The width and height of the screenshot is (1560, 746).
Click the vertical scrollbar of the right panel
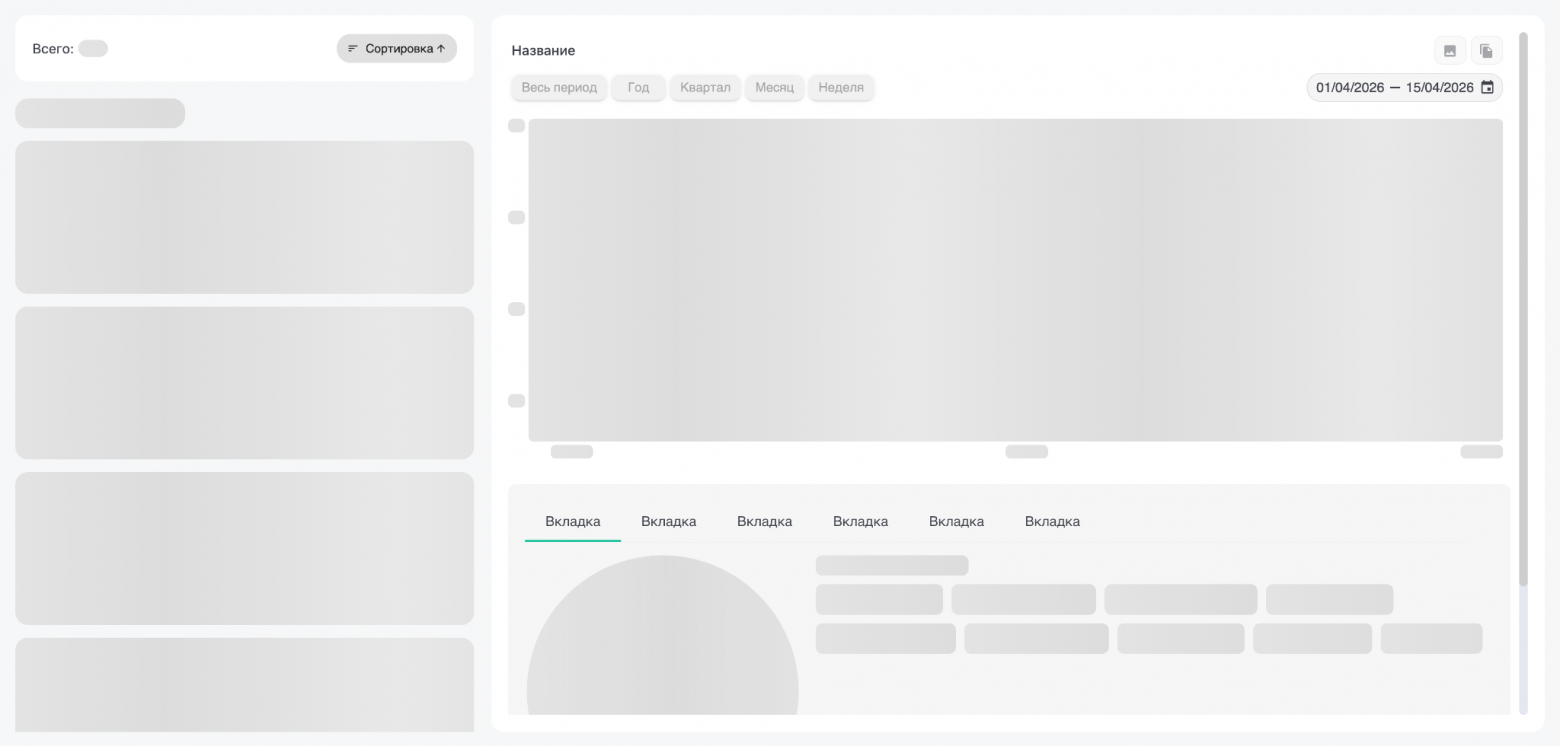click(1524, 308)
